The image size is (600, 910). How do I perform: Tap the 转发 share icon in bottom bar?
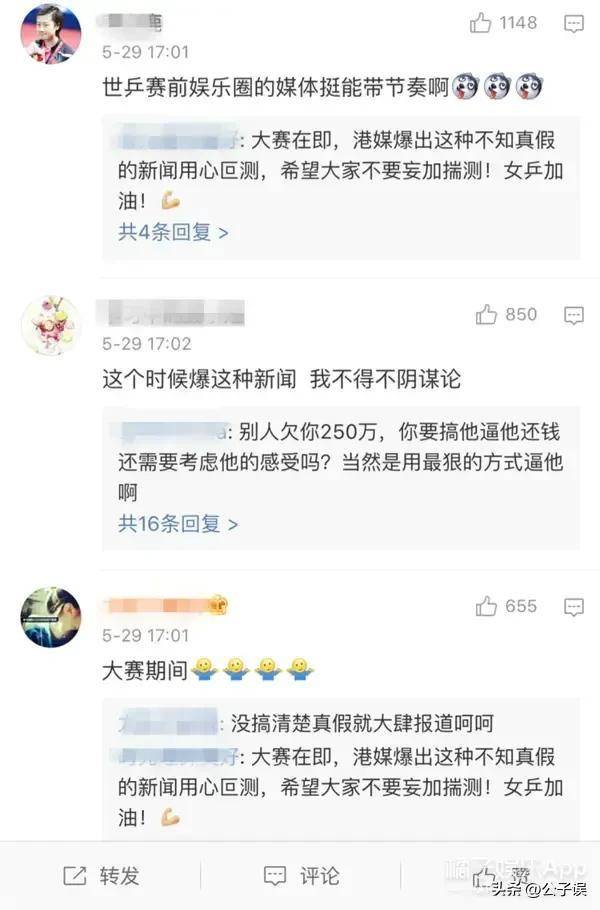74,876
